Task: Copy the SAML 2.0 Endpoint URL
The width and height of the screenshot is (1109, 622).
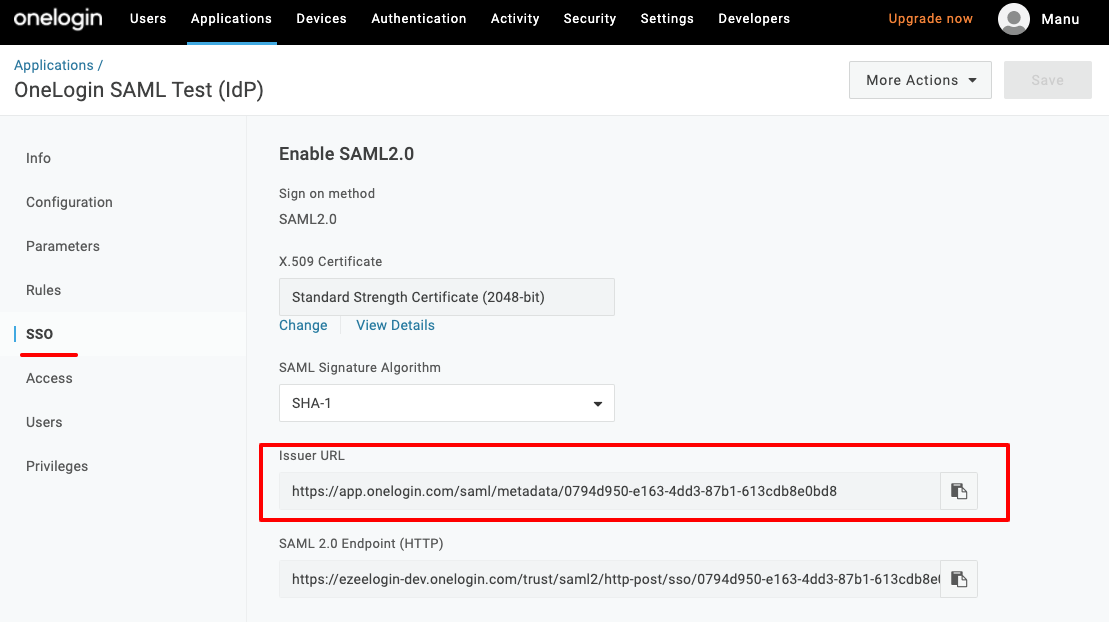Action: [958, 579]
